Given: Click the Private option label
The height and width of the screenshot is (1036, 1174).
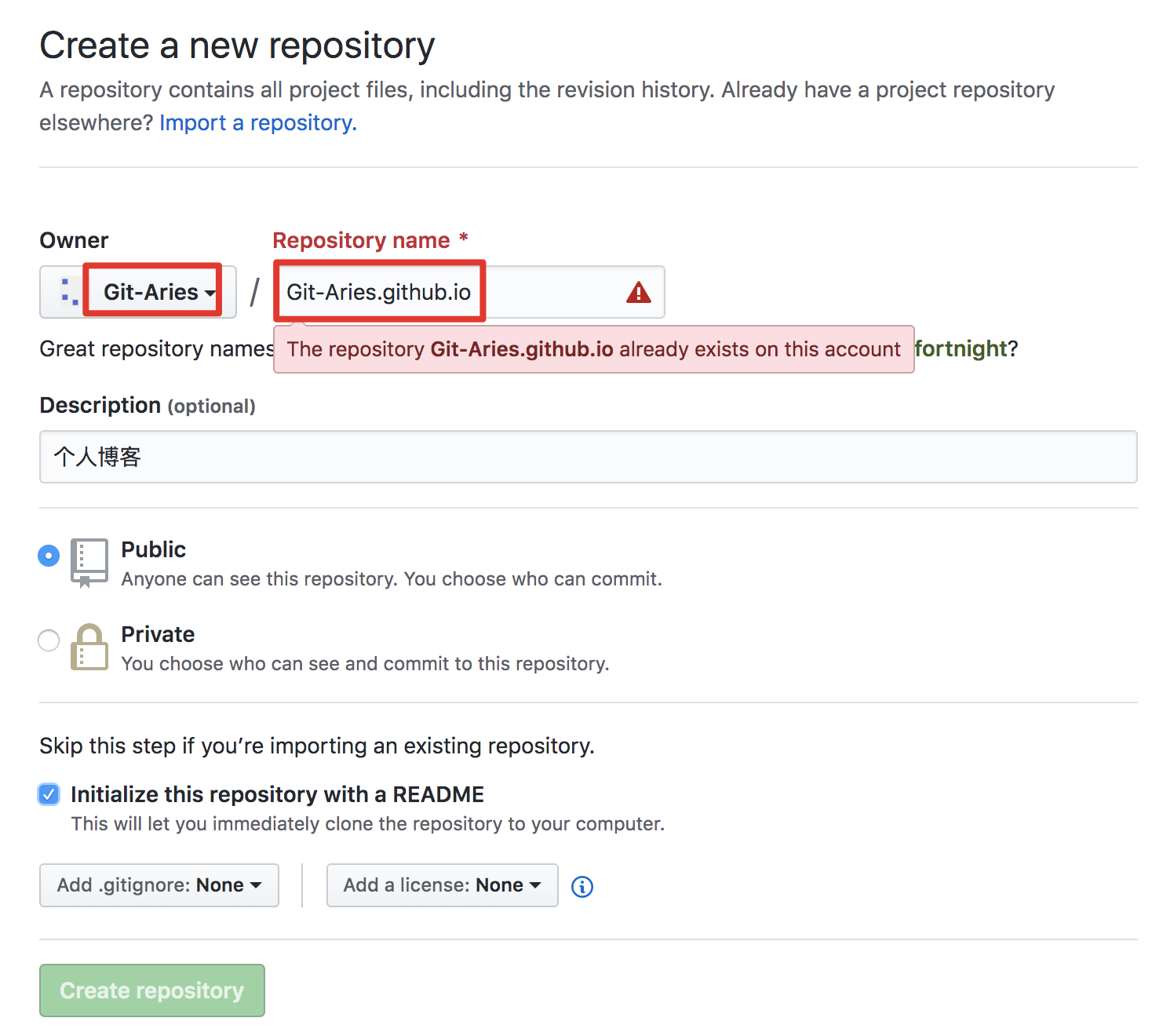Looking at the screenshot, I should [158, 634].
